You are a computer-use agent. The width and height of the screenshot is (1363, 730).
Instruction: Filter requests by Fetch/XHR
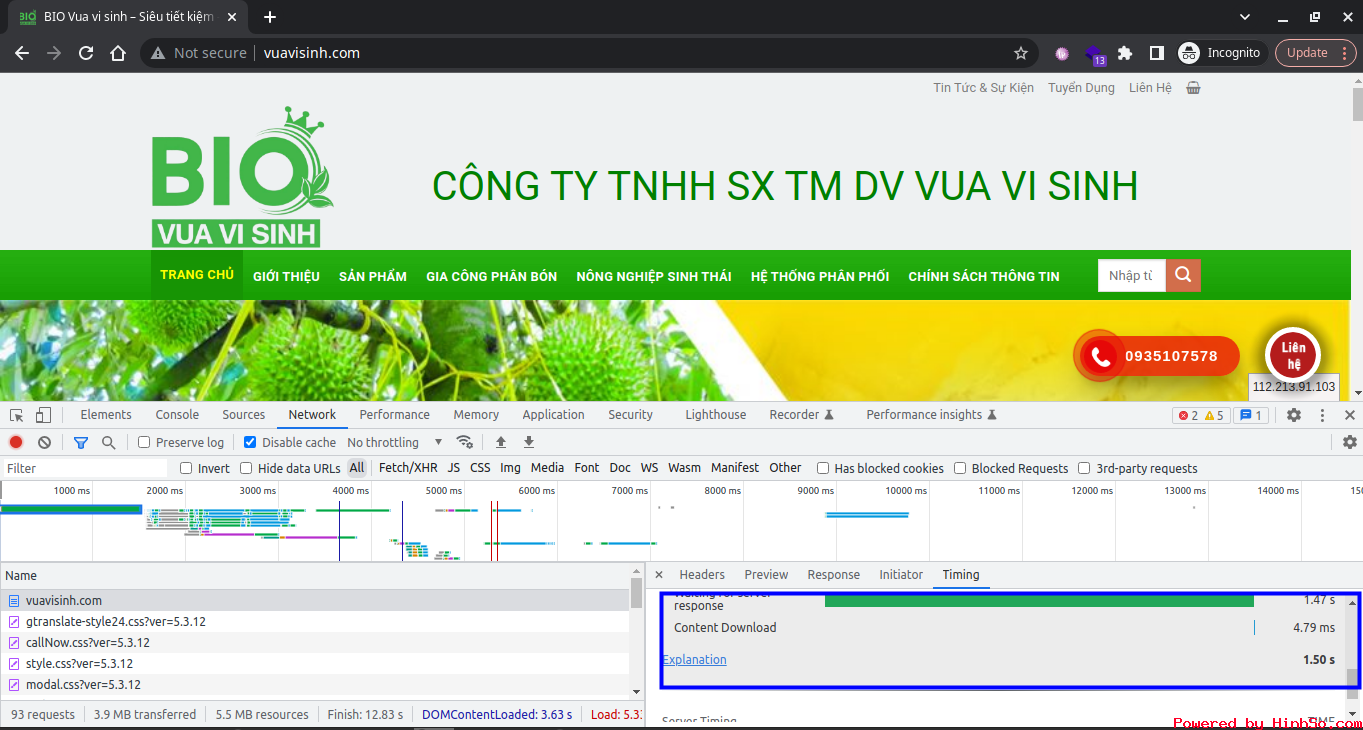(x=408, y=468)
